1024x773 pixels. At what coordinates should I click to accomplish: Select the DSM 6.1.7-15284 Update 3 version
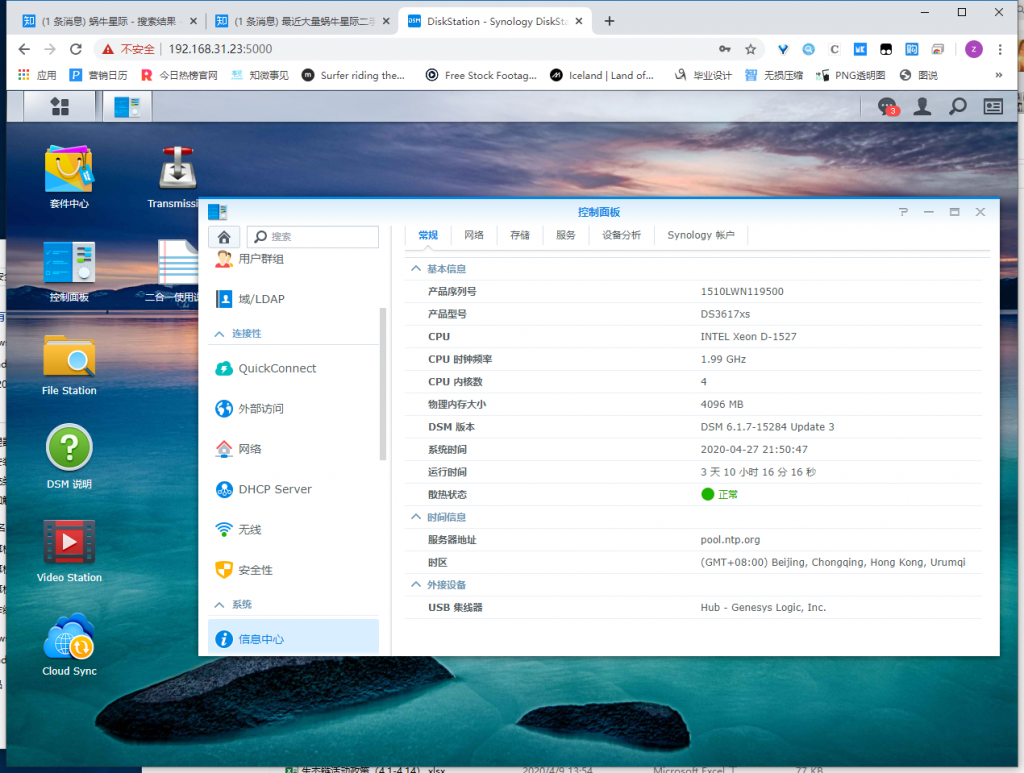[x=767, y=427]
